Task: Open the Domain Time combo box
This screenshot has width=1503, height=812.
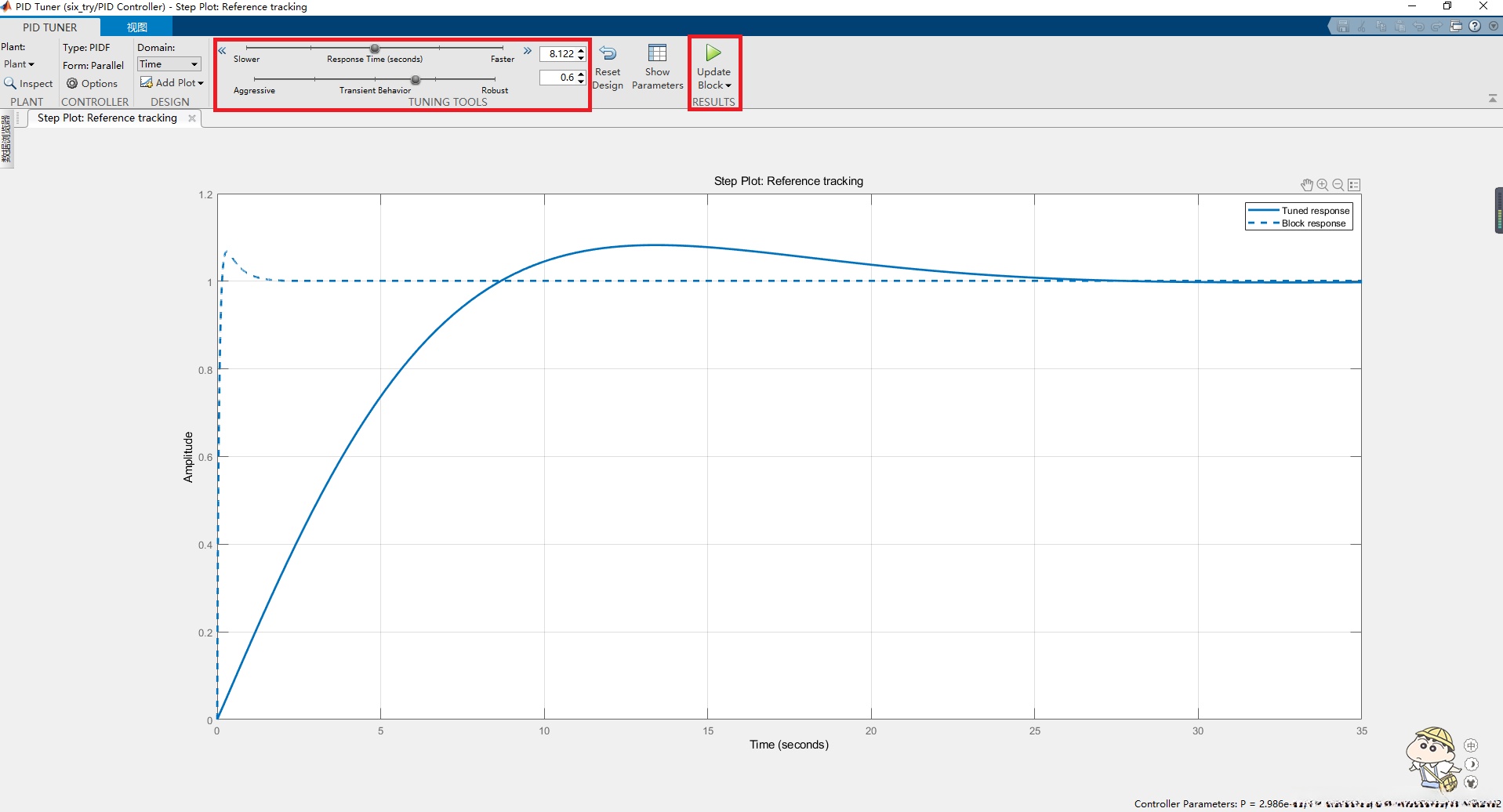Action: pos(169,64)
